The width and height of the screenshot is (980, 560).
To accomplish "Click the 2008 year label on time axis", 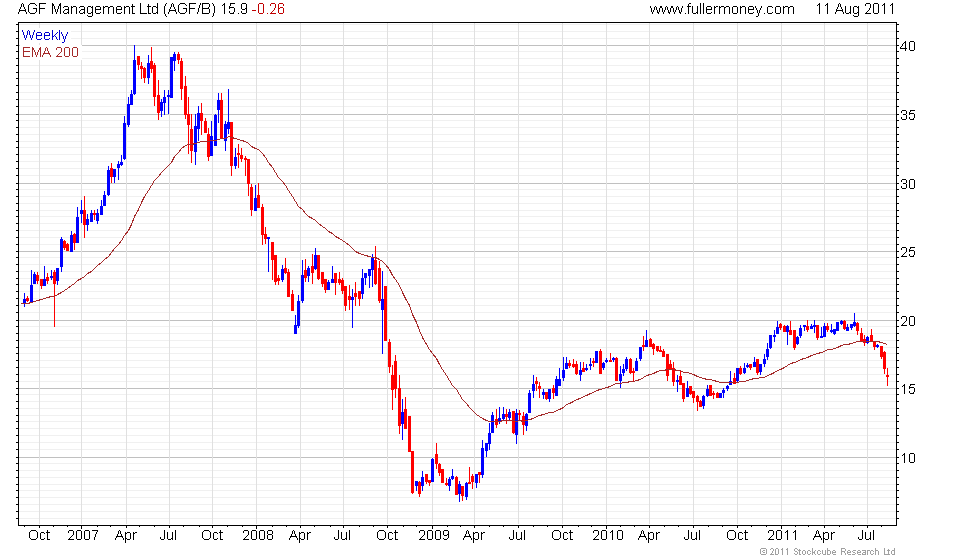I will 258,536.
